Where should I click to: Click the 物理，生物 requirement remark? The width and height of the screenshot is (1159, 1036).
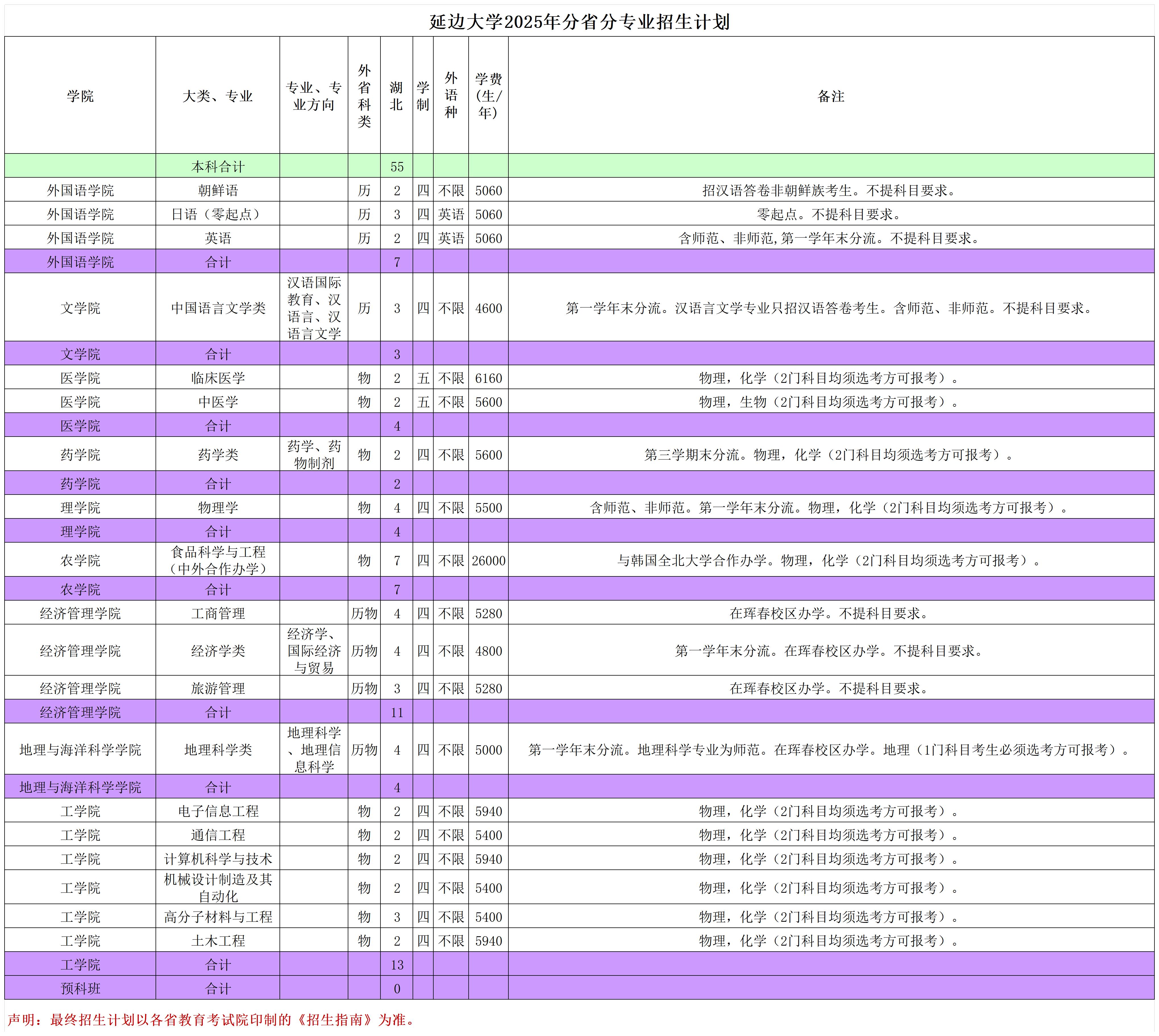click(831, 402)
